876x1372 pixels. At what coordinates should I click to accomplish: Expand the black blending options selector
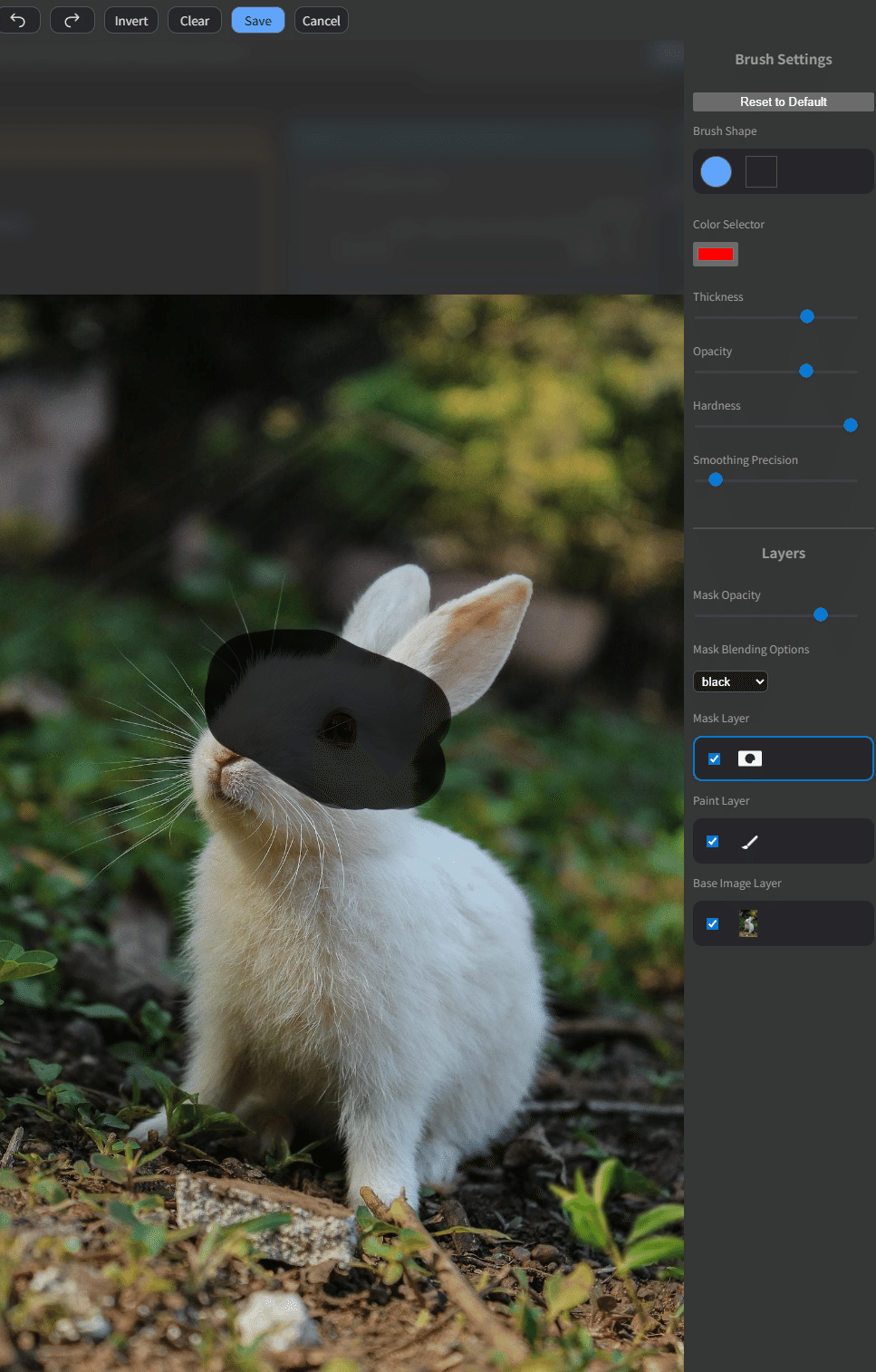click(730, 681)
